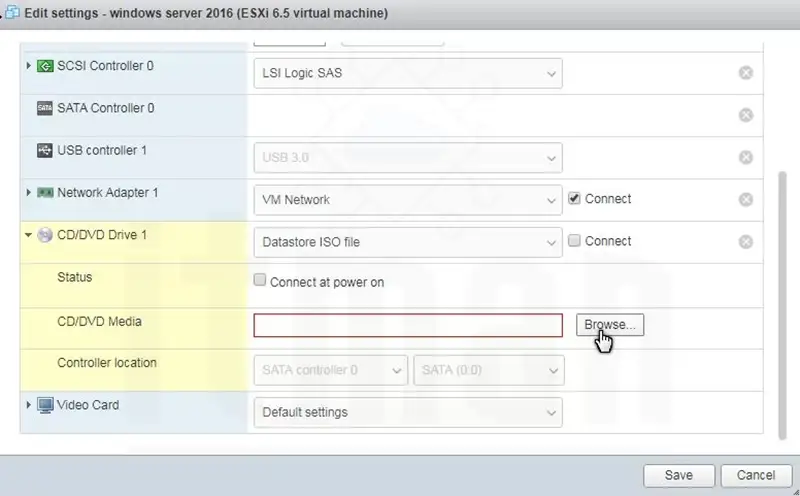Open the Datastore ISO file dropdown
Screen dimensions: 800x496
click(x=408, y=242)
